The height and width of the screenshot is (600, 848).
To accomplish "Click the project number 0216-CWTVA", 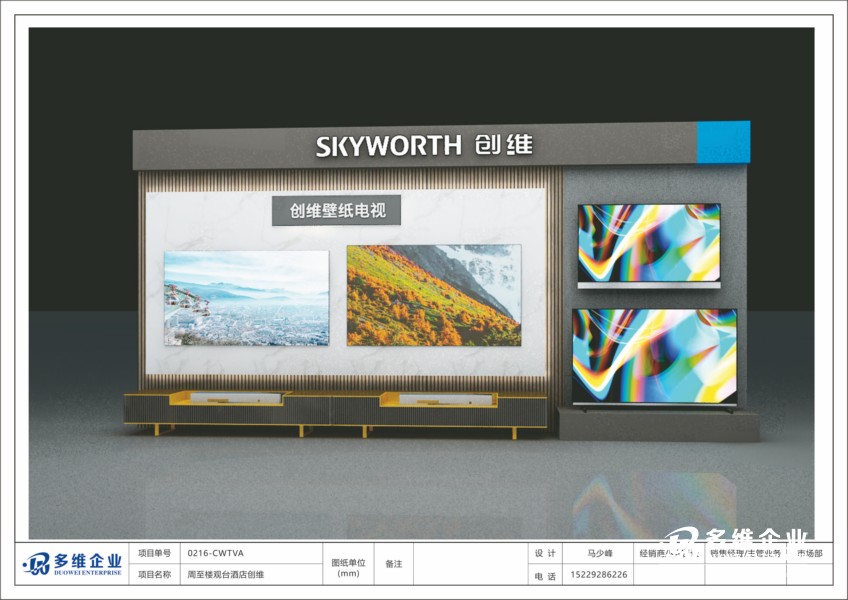I will click(215, 553).
